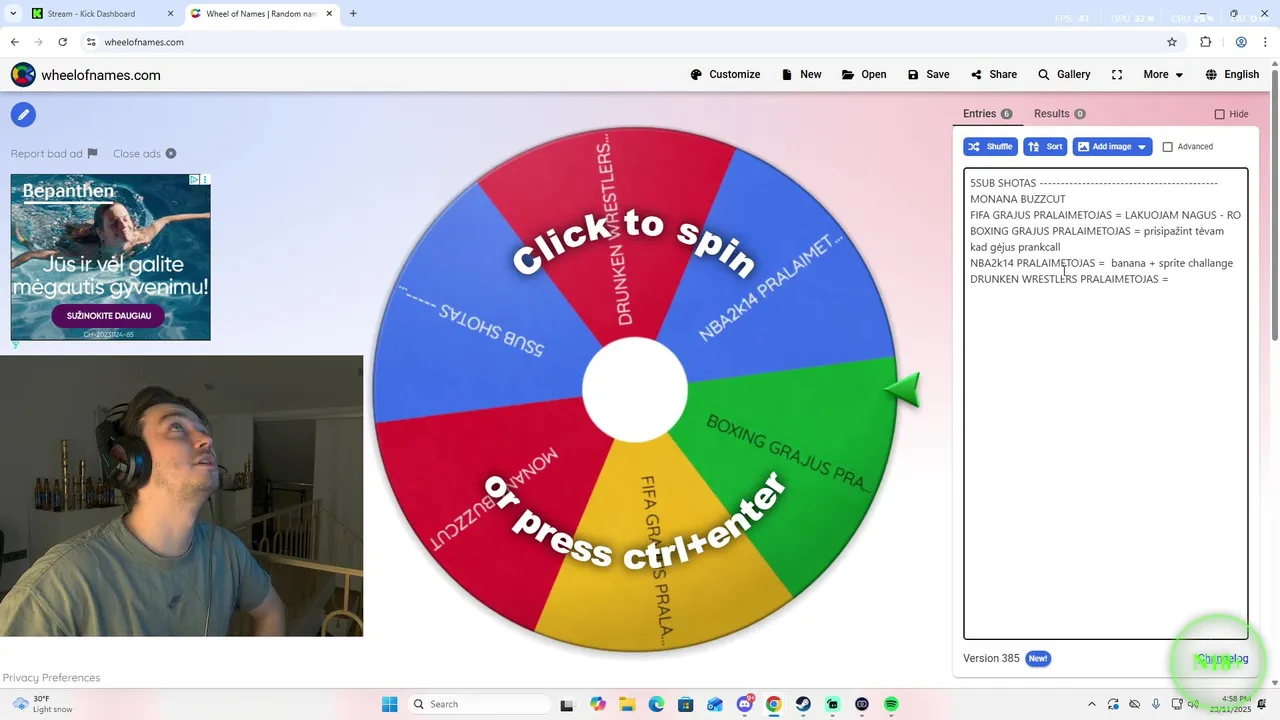Create a New wheel
This screenshot has height=720, width=1280.
coord(801,75)
